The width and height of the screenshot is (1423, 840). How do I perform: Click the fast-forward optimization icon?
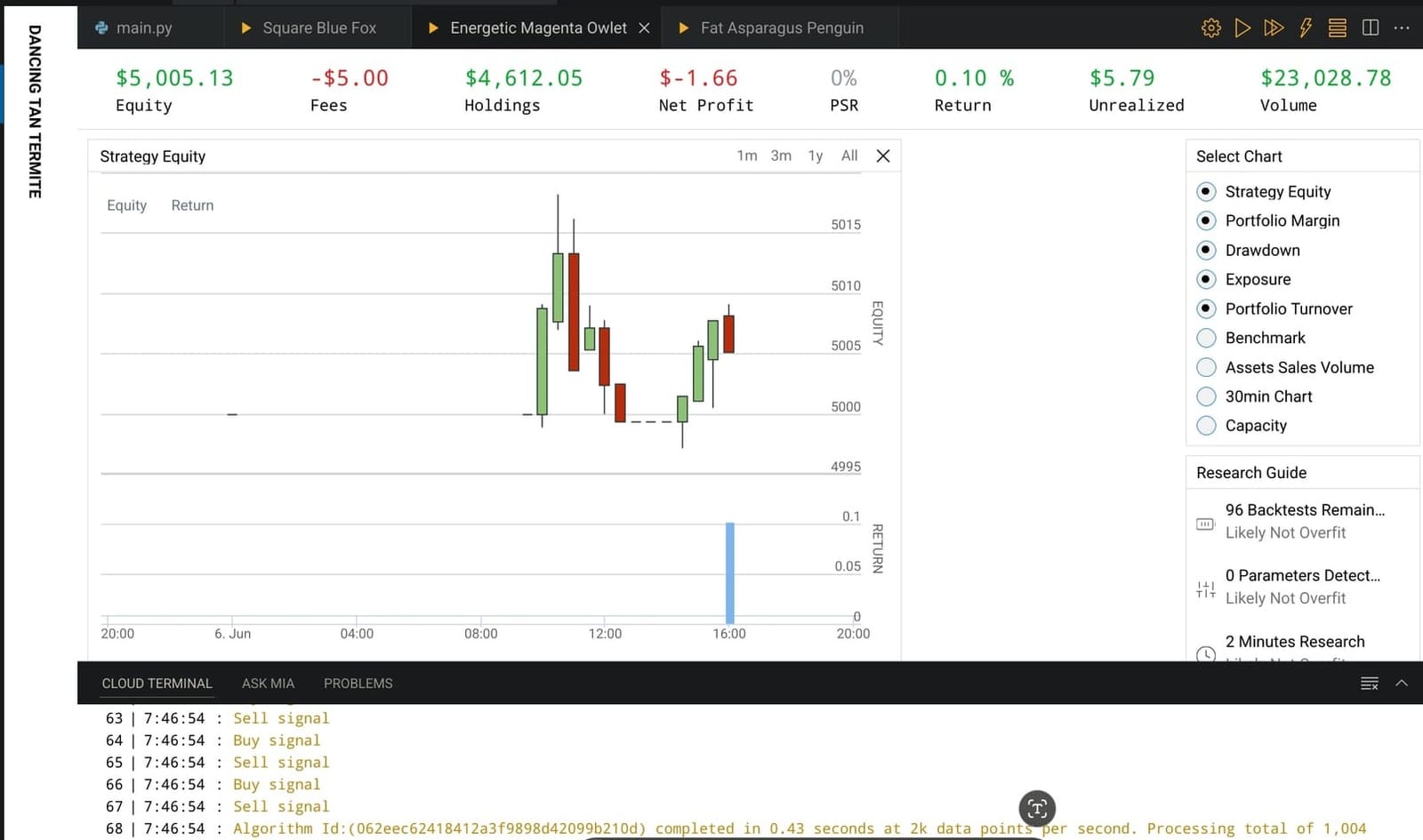coord(1274,28)
